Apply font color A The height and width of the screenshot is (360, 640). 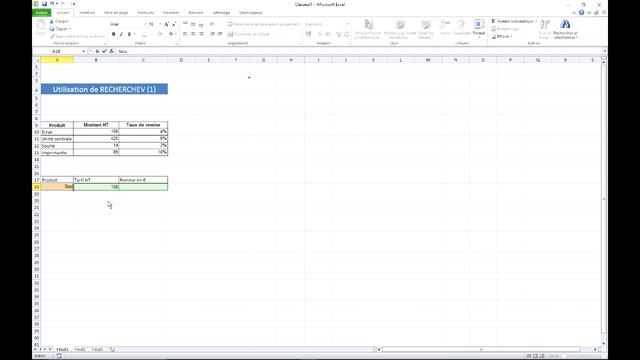click(171, 34)
